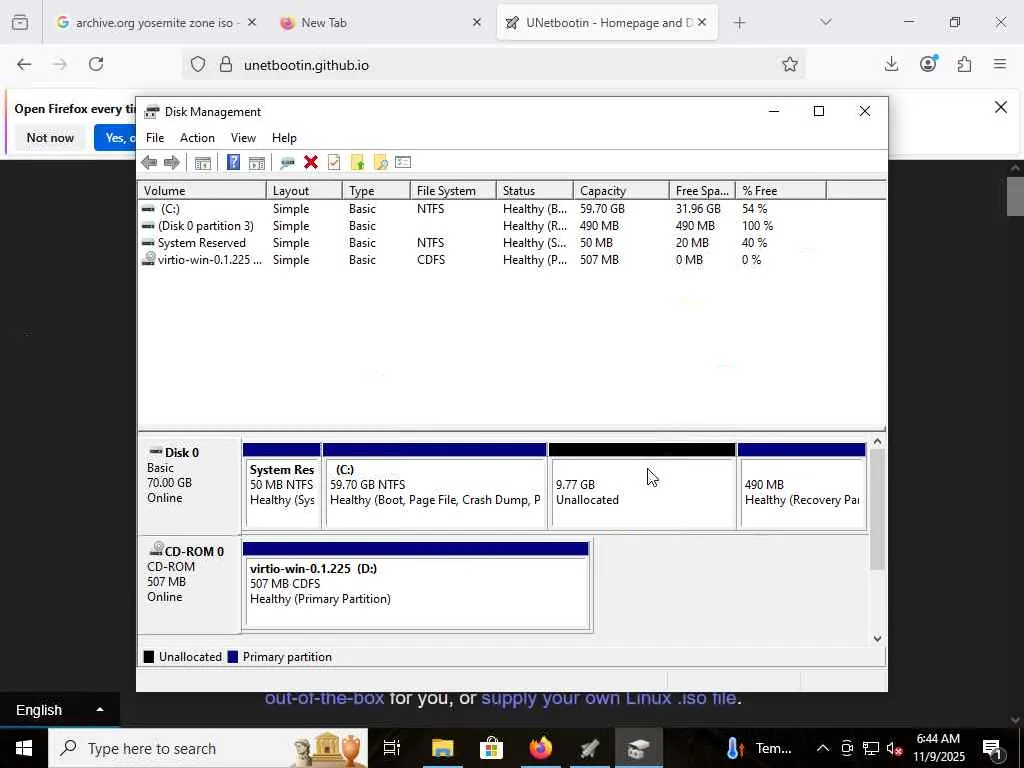Click the unetbootin.github.io address bar
Image resolution: width=1024 pixels, height=768 pixels.
click(493, 65)
